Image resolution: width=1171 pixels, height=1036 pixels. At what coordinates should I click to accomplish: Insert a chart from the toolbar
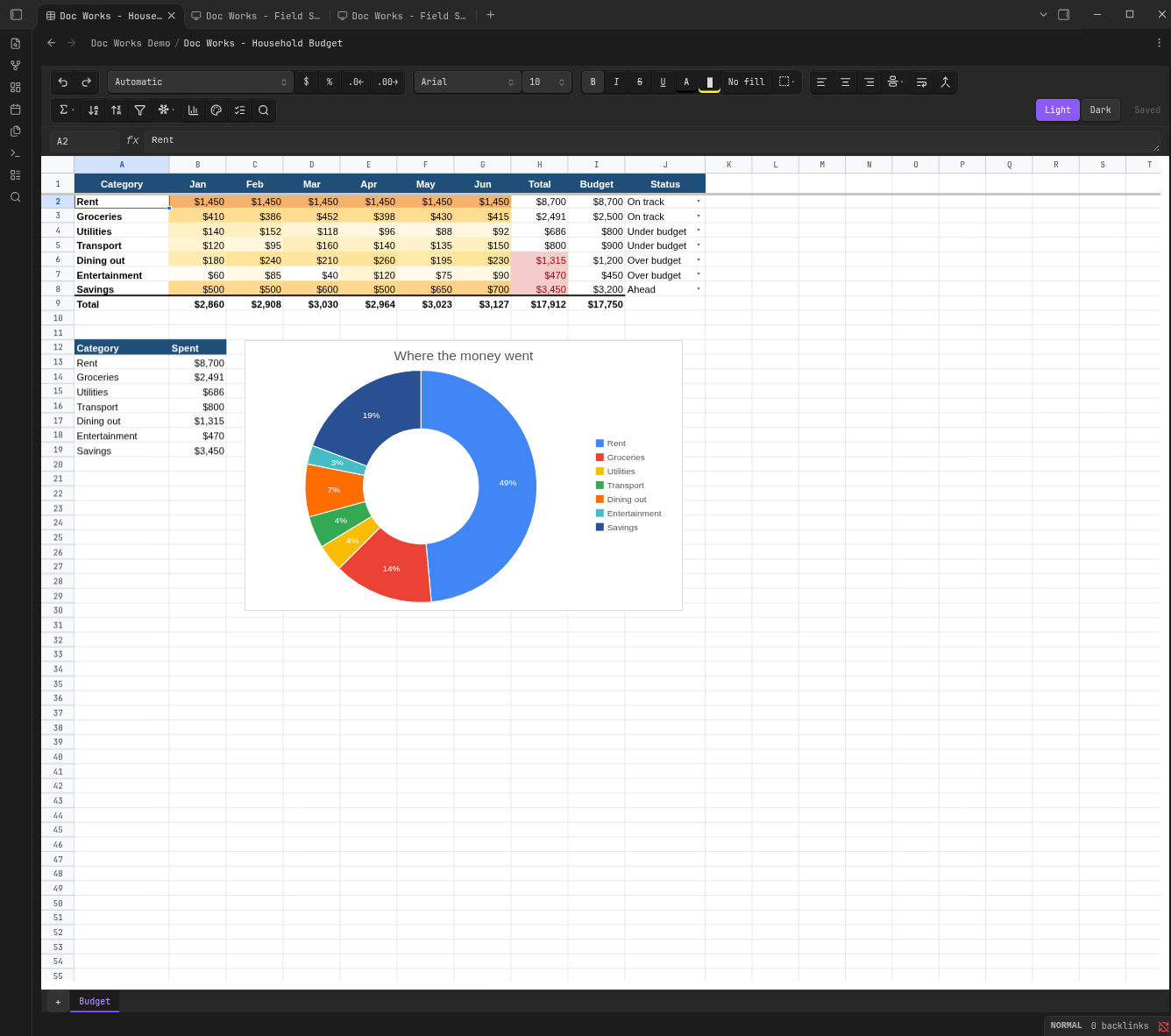click(193, 110)
